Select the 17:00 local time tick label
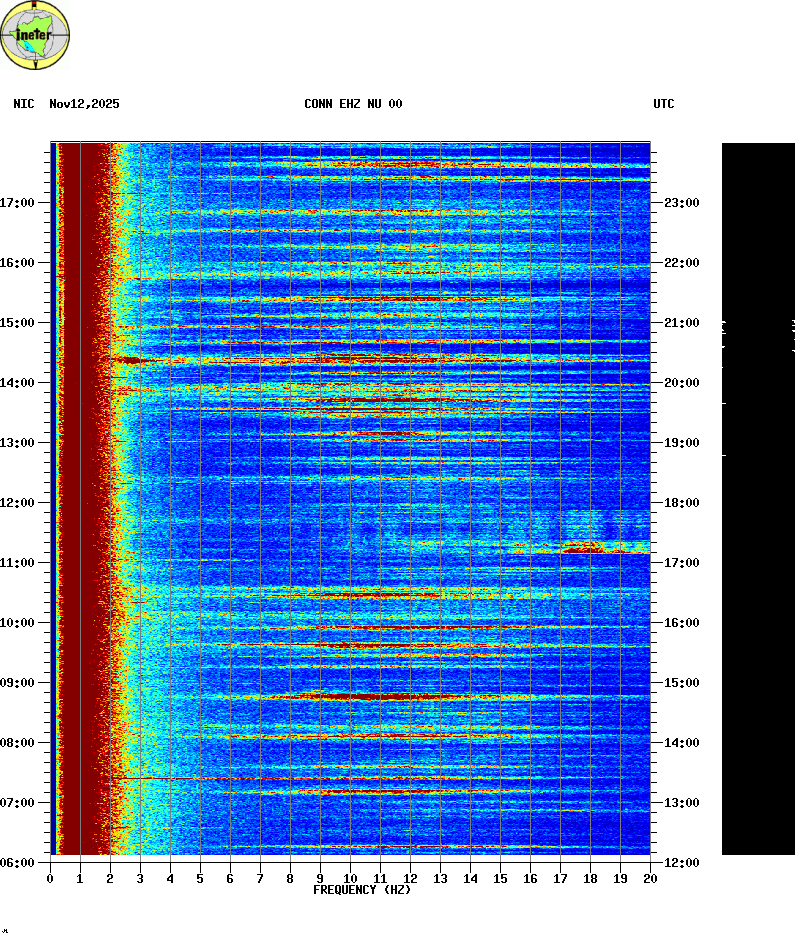This screenshot has height=942, width=802. tap(18, 203)
